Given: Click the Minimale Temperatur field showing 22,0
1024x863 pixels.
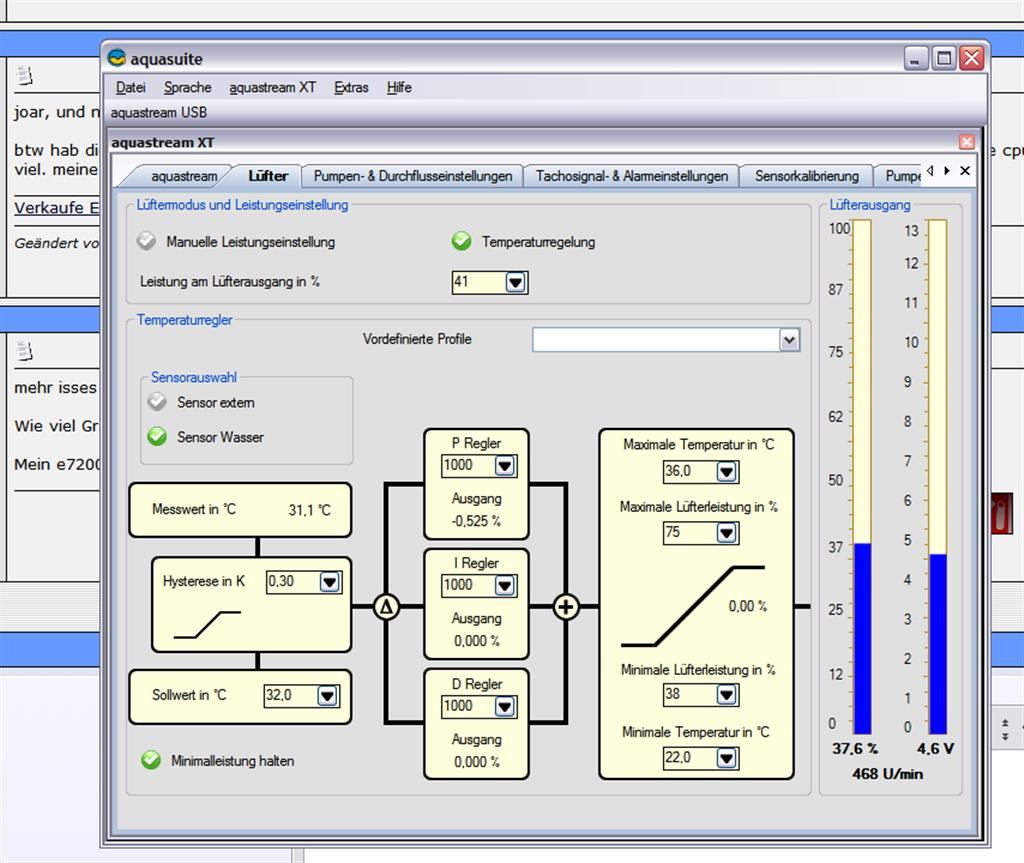Looking at the screenshot, I should (690, 758).
